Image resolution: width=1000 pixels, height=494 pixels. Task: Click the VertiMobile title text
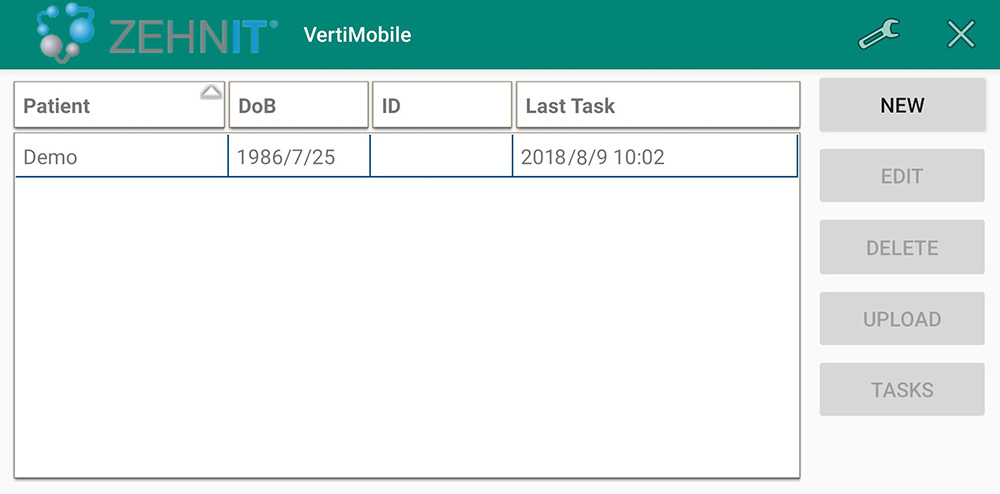[357, 35]
